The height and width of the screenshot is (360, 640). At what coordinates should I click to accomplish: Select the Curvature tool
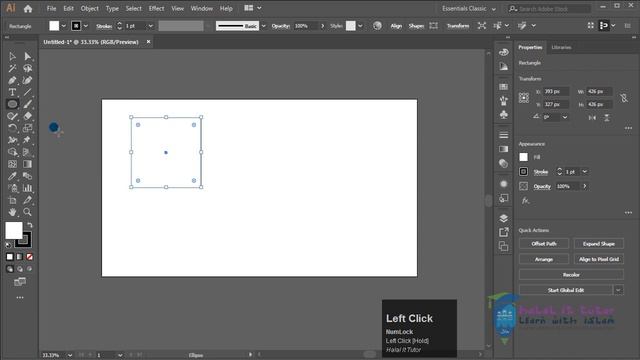pyautogui.click(x=27, y=80)
